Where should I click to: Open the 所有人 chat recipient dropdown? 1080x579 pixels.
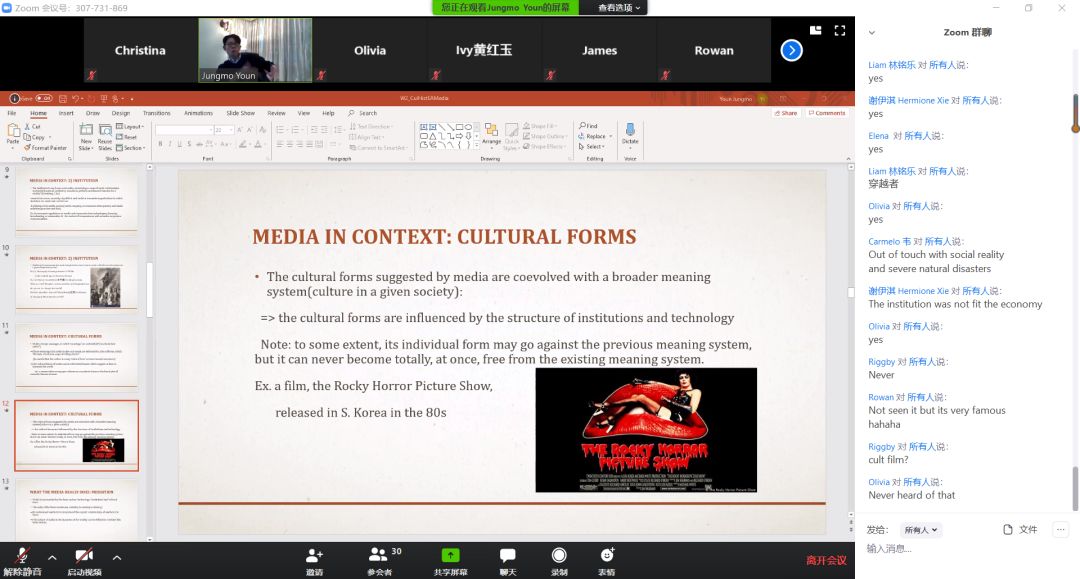pyautogui.click(x=920, y=530)
